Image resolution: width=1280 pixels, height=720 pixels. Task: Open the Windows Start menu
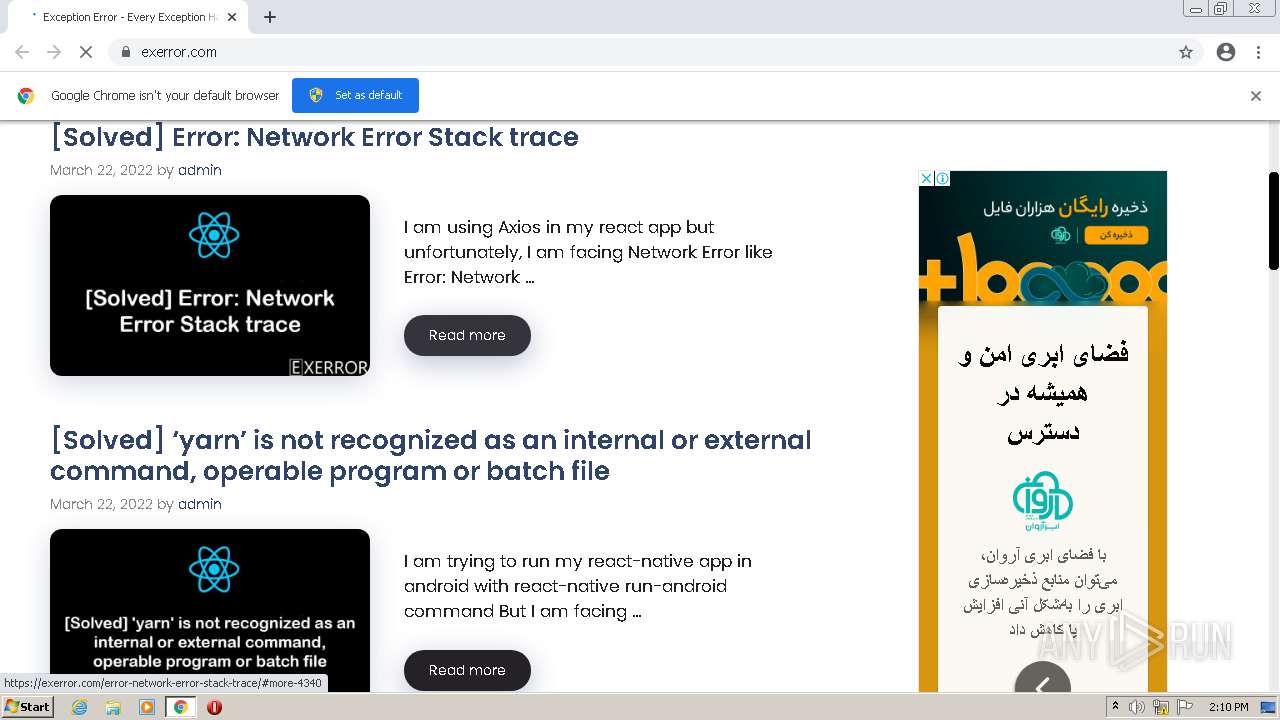pos(28,707)
